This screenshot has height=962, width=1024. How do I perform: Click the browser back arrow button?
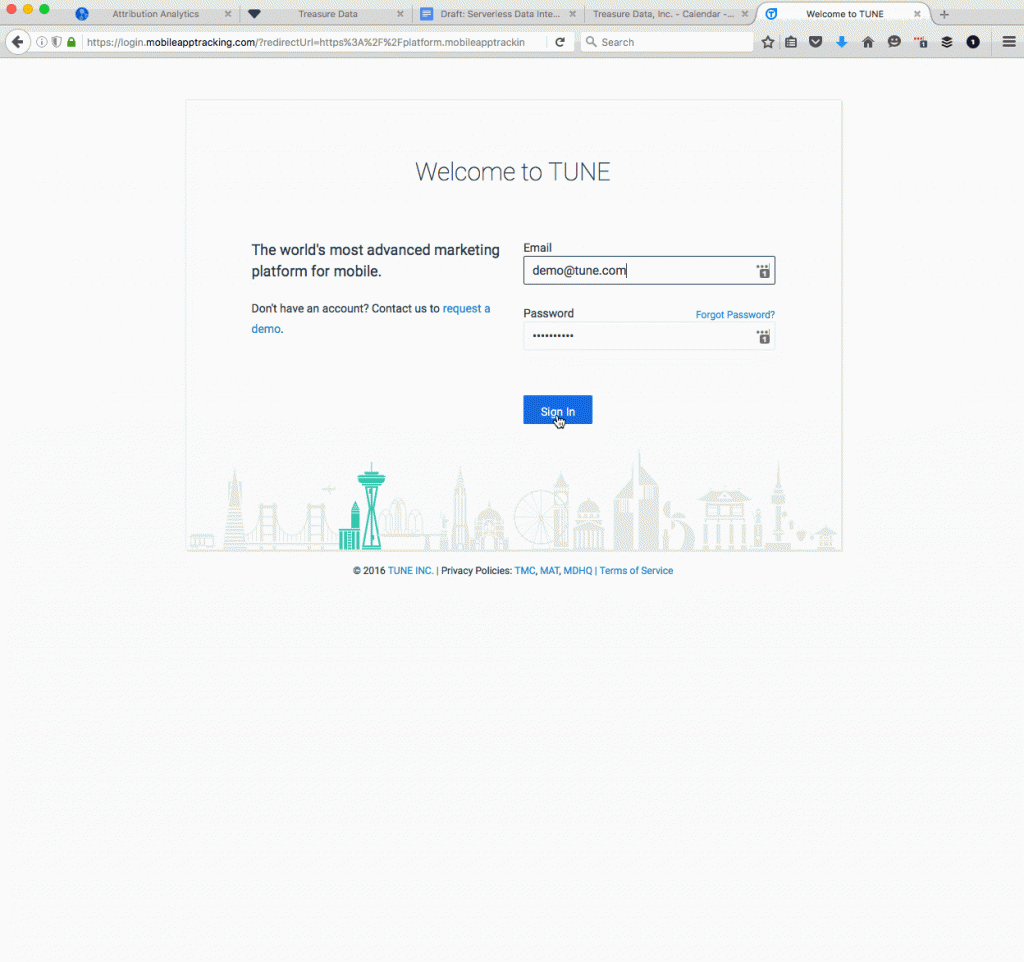tap(18, 42)
